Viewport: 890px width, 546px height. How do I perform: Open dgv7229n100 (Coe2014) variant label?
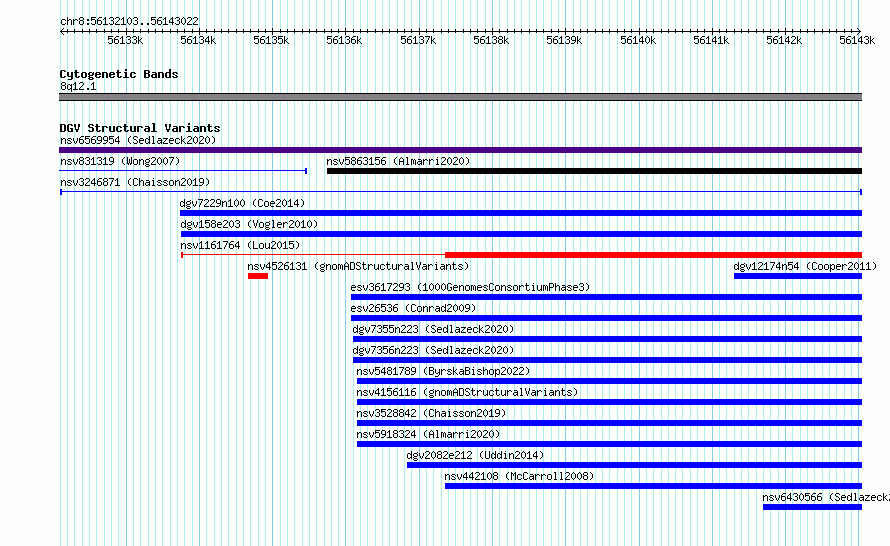pyautogui.click(x=242, y=203)
